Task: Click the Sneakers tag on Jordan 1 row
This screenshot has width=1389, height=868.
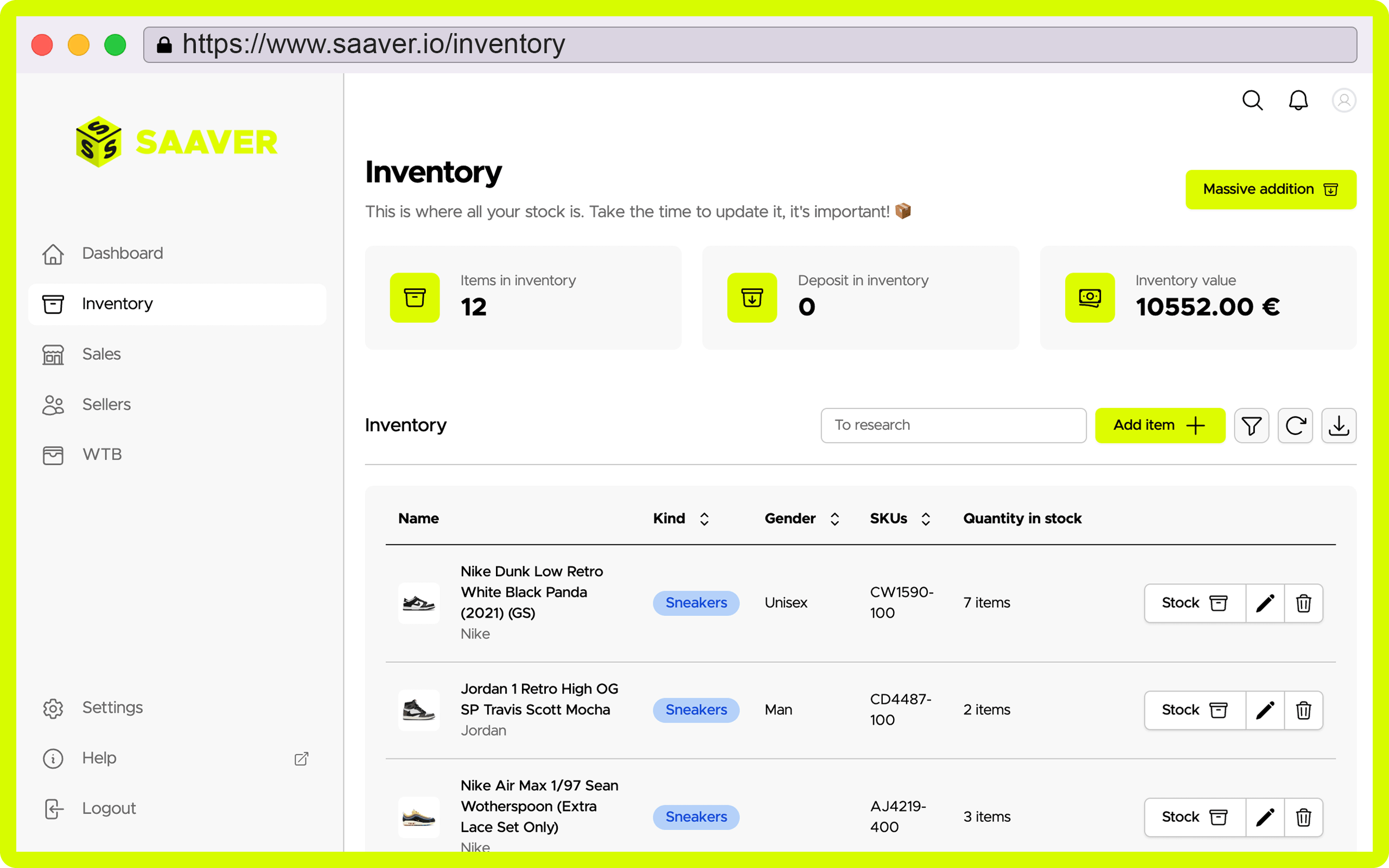Action: [696, 710]
